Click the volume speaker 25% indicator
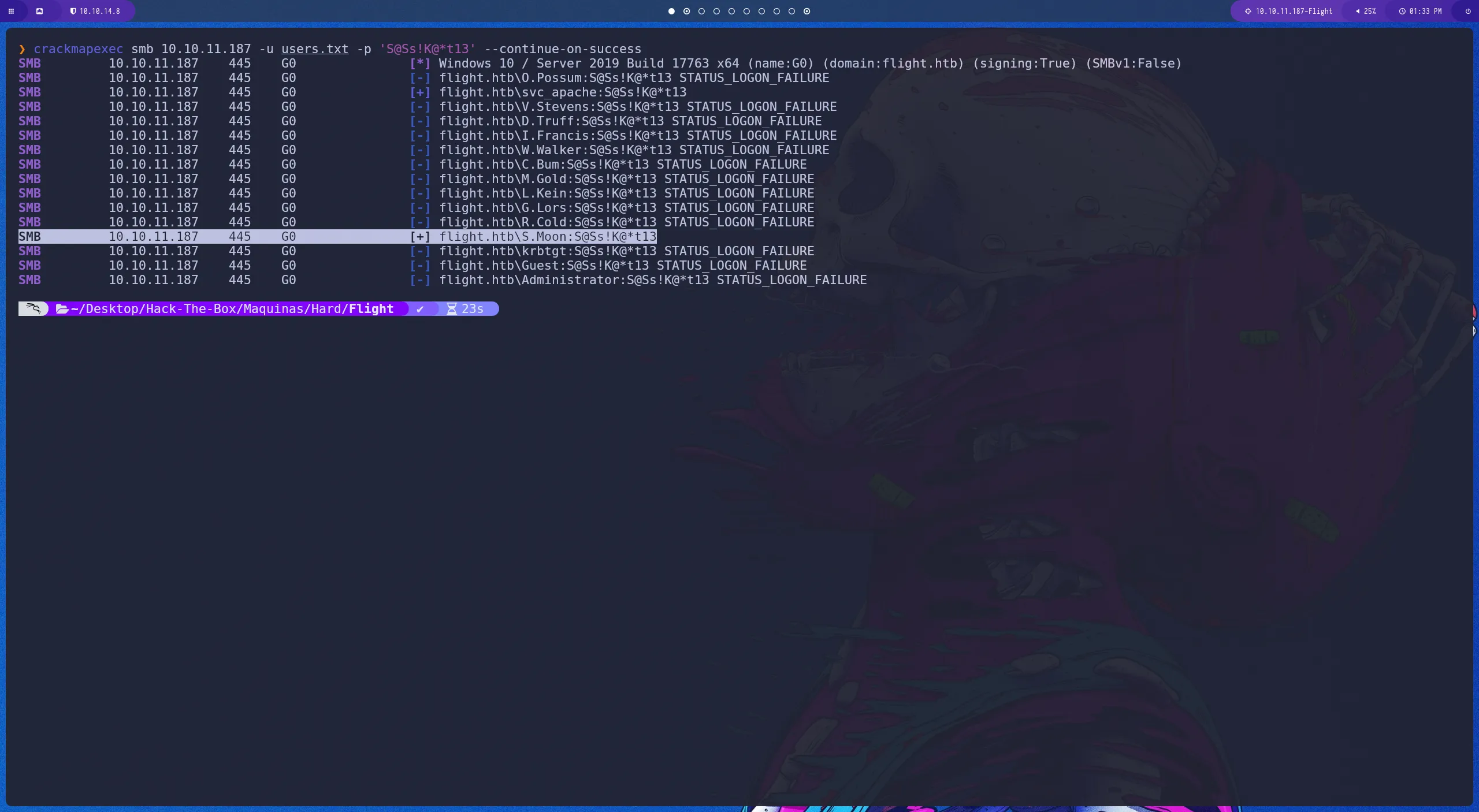 click(x=1366, y=11)
